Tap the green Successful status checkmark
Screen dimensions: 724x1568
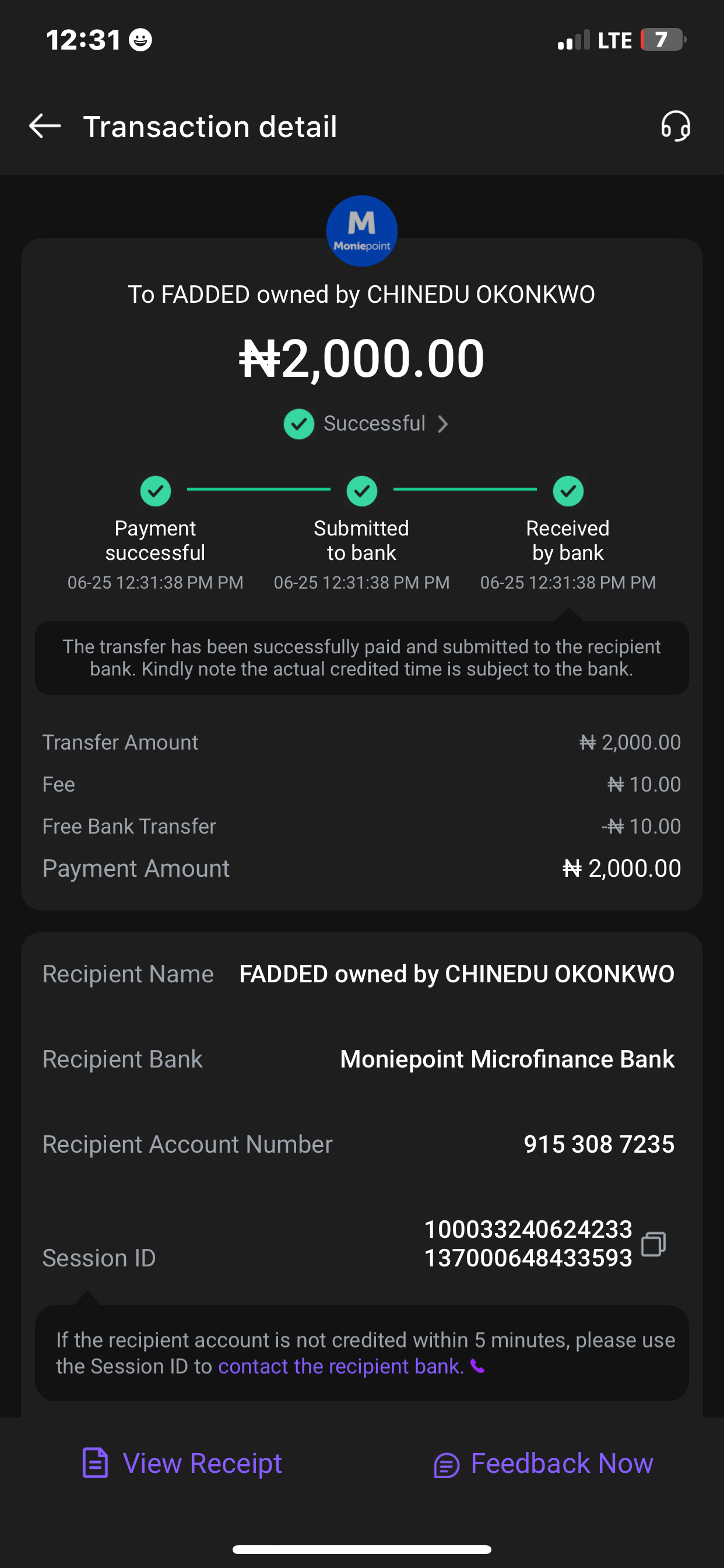pos(298,423)
